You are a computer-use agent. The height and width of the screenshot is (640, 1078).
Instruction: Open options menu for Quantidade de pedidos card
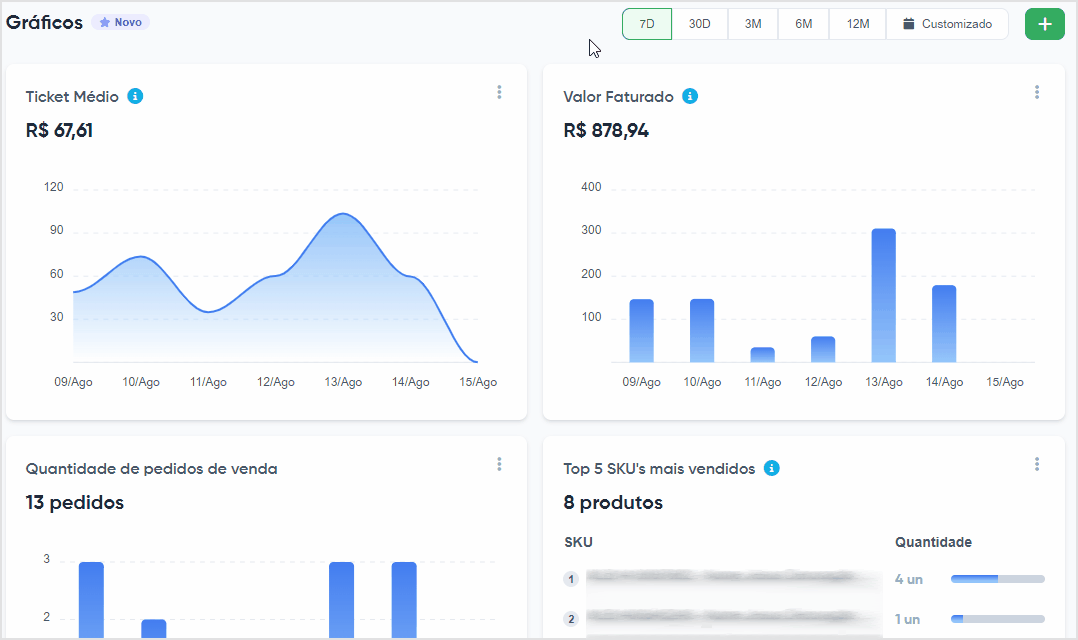point(499,465)
